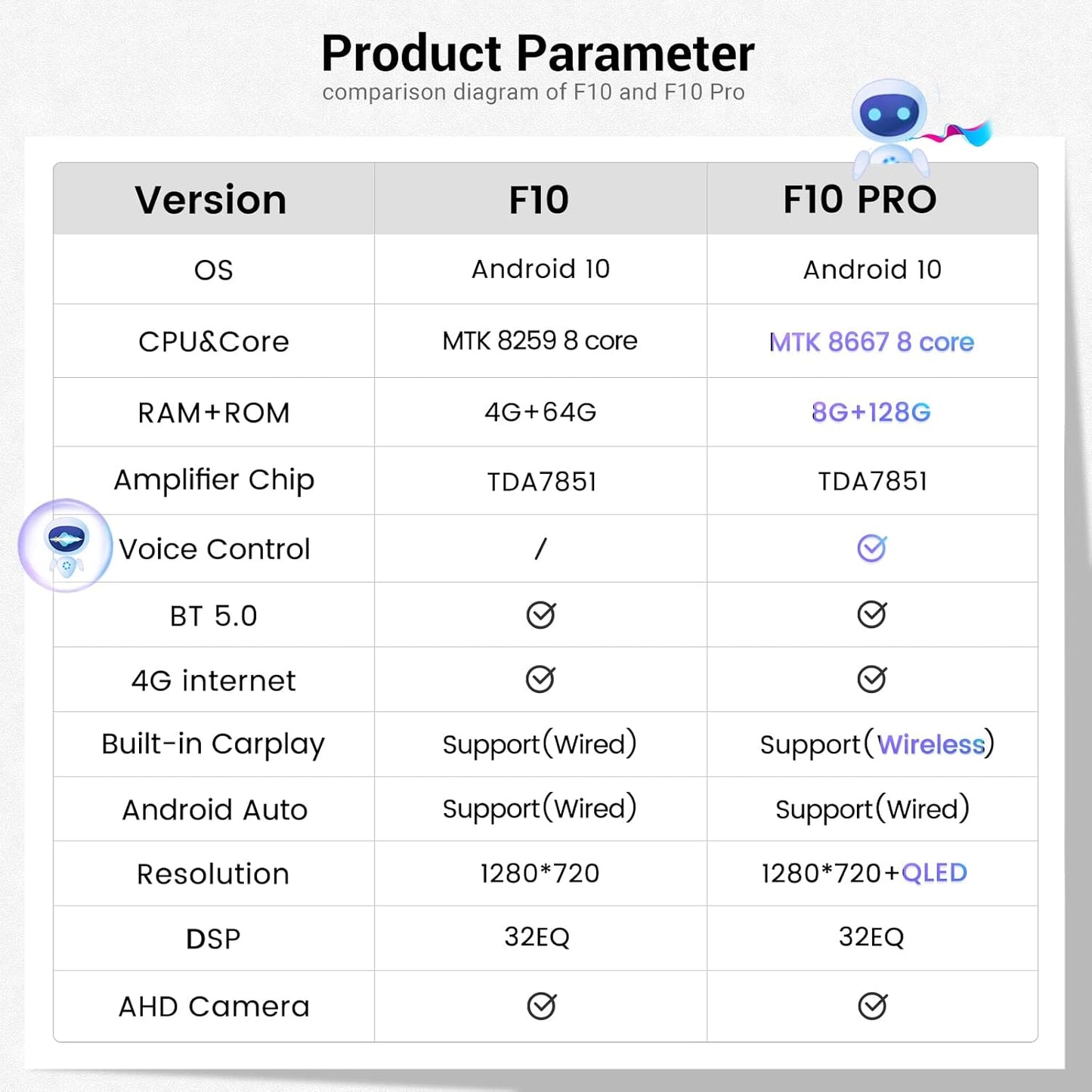Click the voice assistant robot icon beside Voice Control
The image size is (1092, 1092).
tap(67, 545)
